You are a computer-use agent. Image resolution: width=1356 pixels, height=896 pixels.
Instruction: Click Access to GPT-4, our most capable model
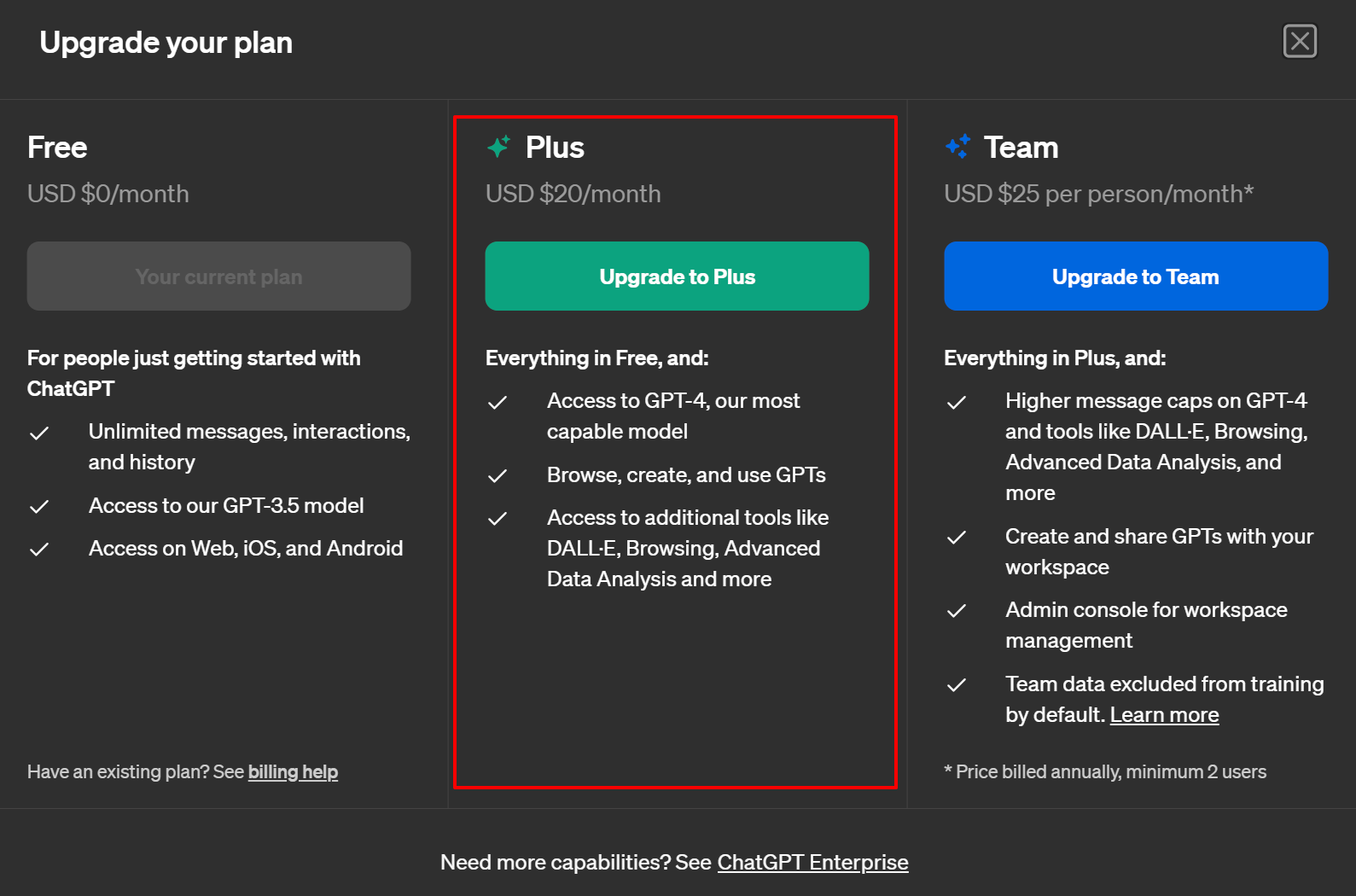pyautogui.click(x=673, y=416)
